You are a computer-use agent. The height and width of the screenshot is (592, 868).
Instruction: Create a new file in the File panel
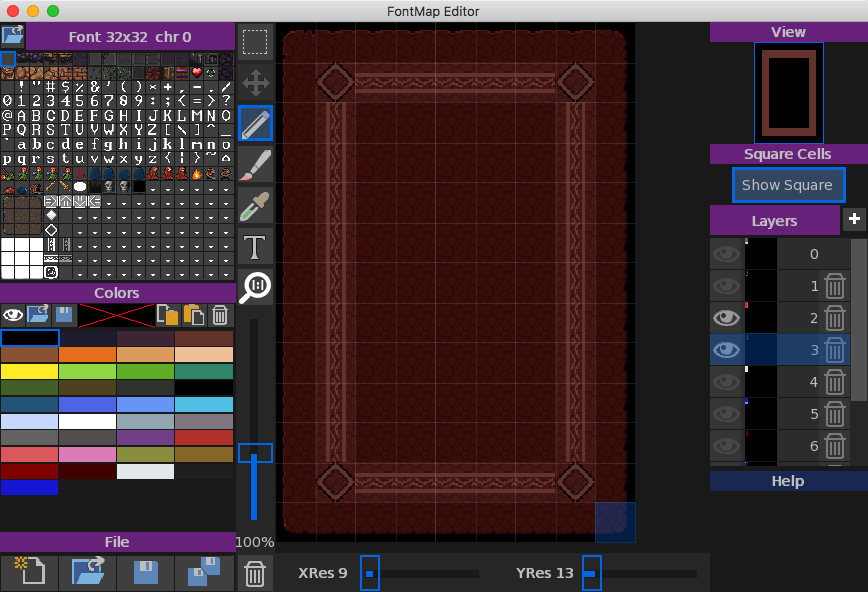[x=29, y=573]
